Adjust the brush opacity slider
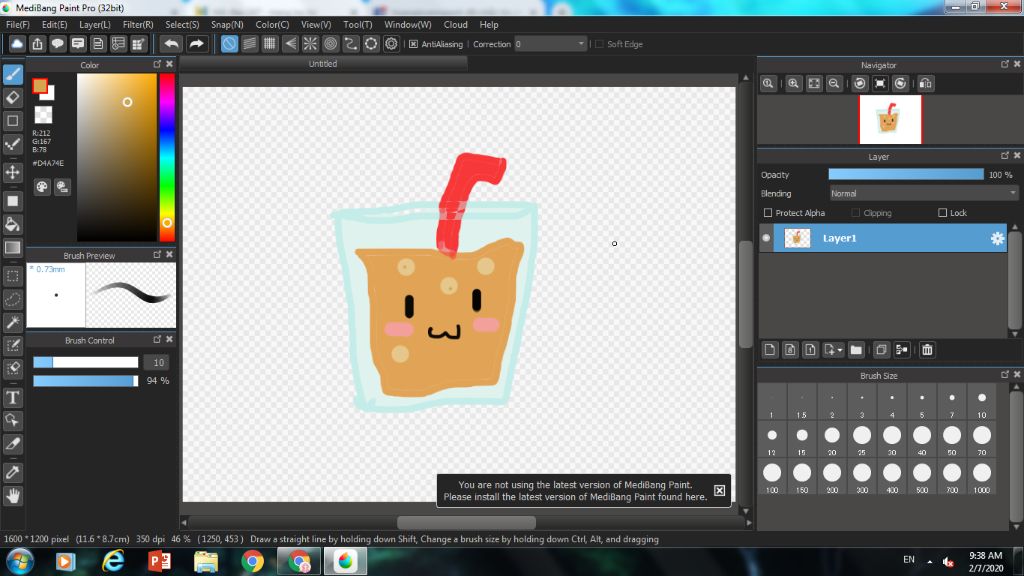1024x576 pixels. 86,381
